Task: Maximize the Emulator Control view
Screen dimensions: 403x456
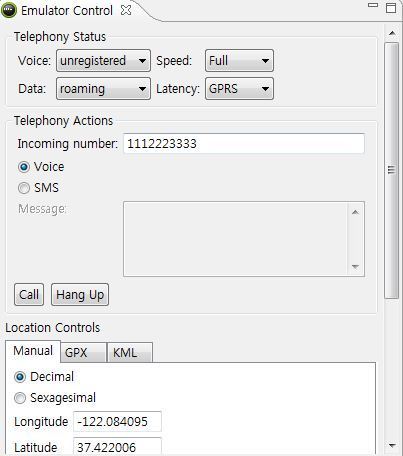Action: (391, 8)
